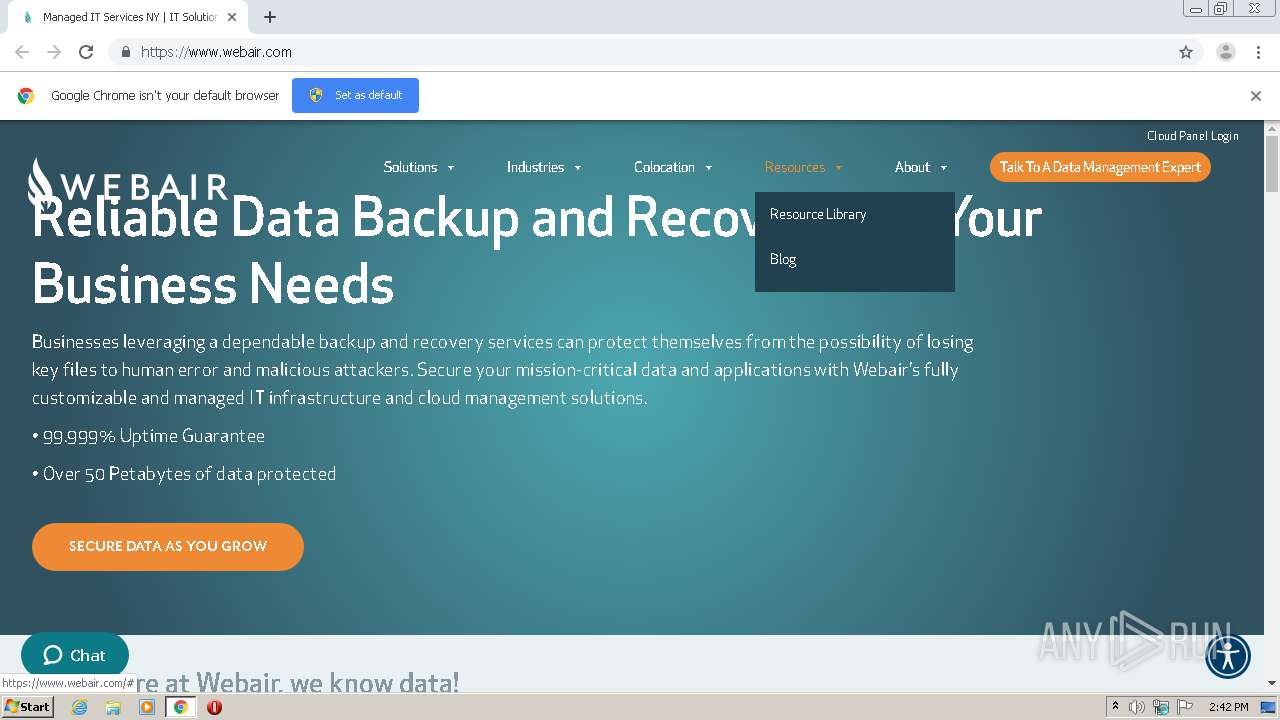Show hidden tray icons arrow
1280x720 pixels.
(x=1115, y=707)
